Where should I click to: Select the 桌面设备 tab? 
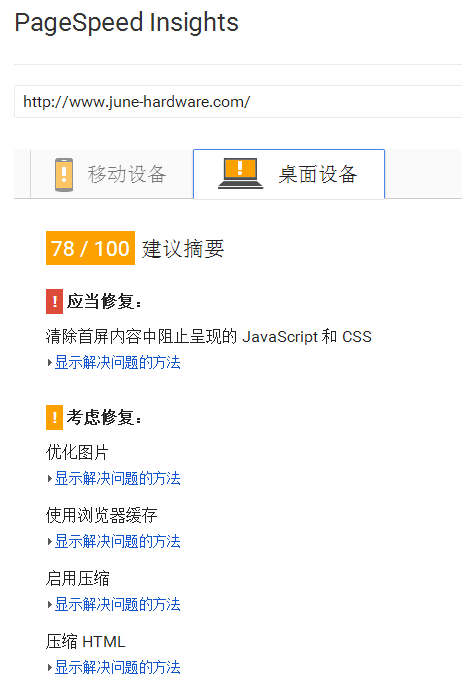pos(289,174)
